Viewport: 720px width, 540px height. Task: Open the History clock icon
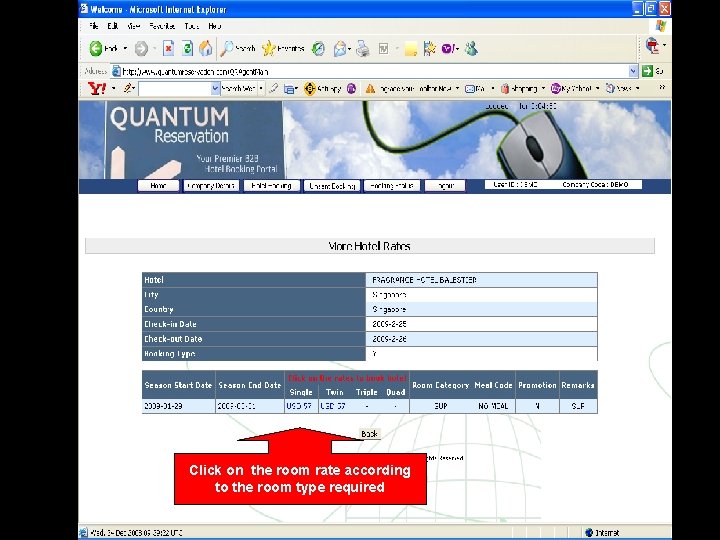(318, 48)
